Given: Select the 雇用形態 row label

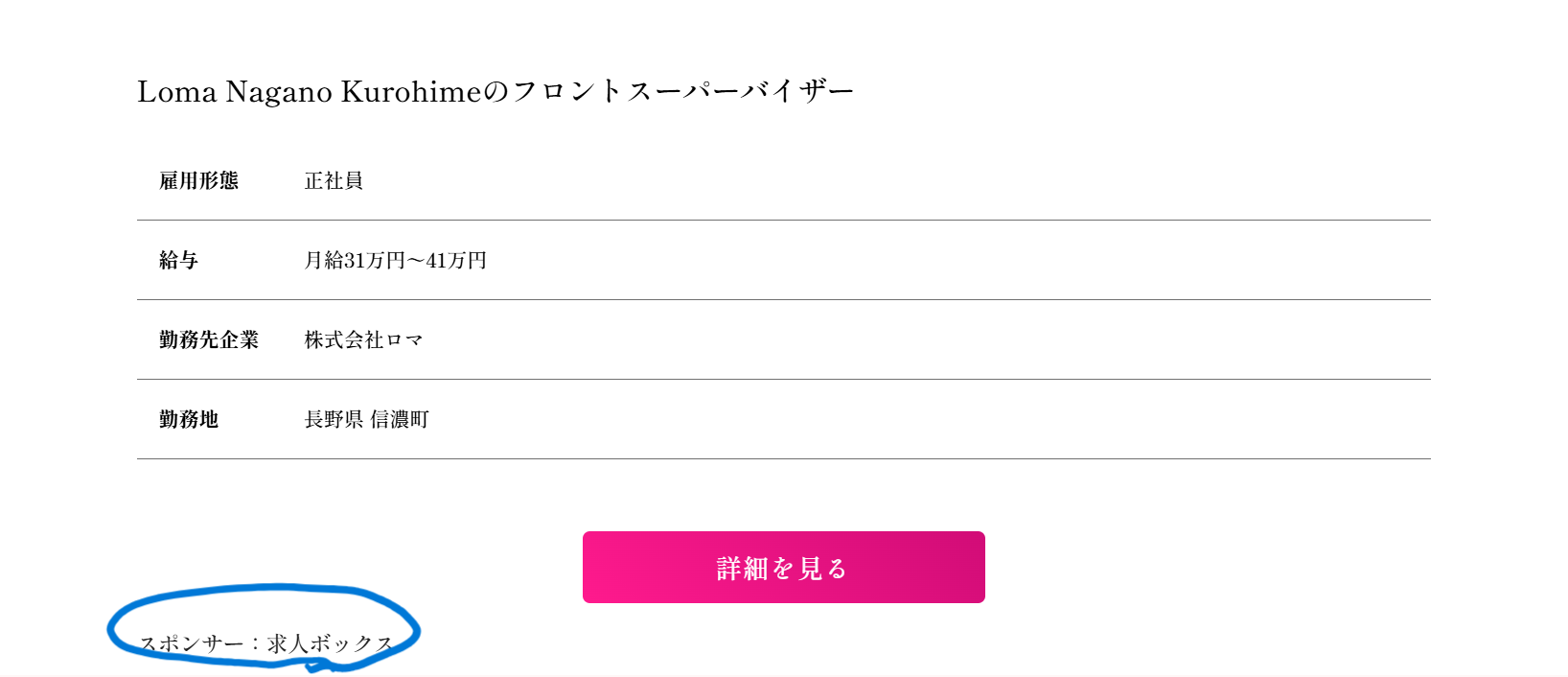Looking at the screenshot, I should point(198,180).
